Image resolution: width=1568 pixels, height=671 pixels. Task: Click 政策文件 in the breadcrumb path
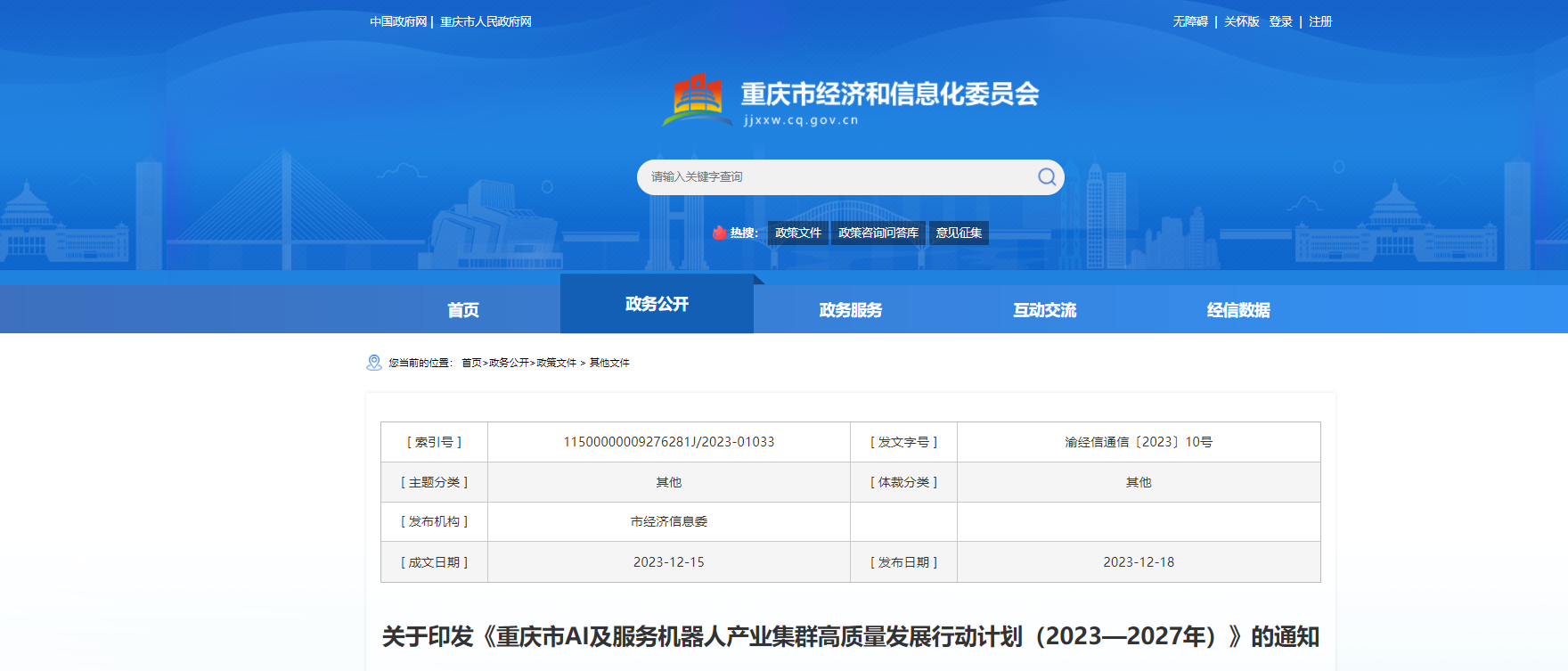556,363
